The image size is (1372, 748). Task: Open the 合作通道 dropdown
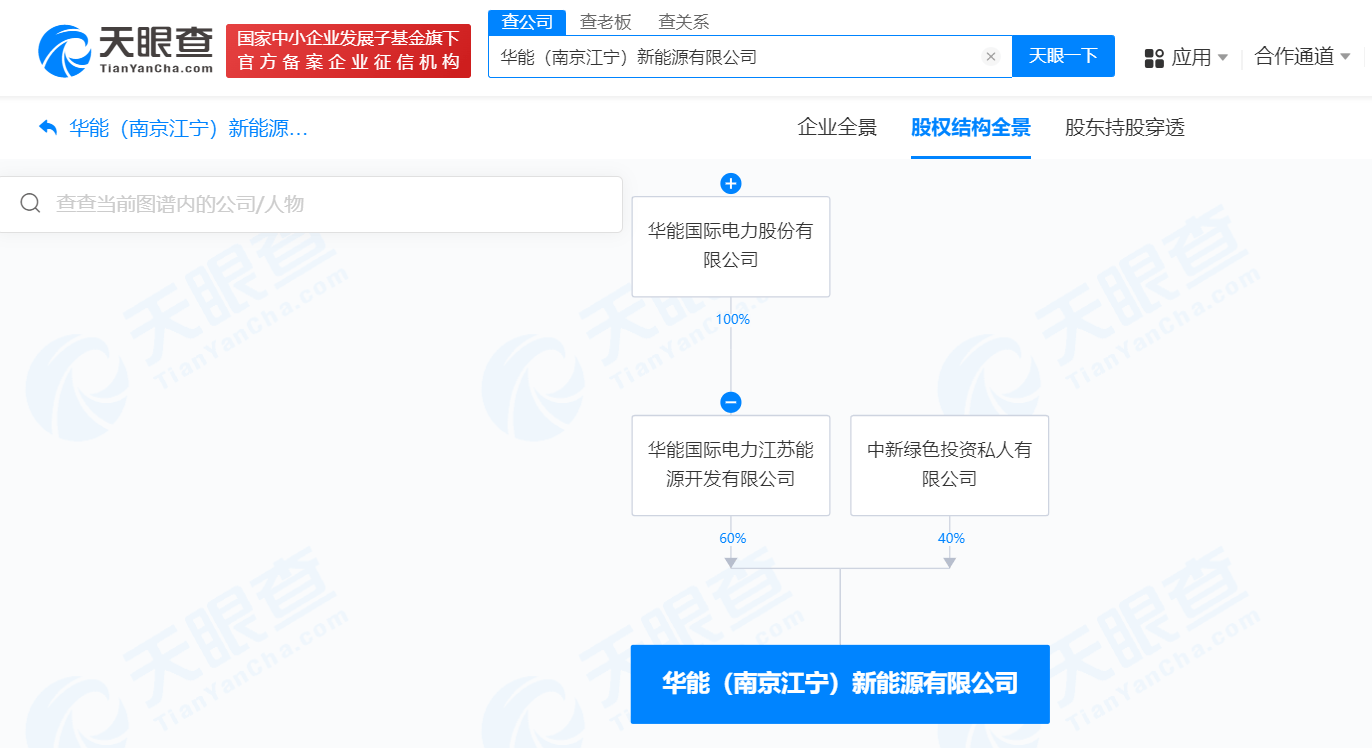pyautogui.click(x=1303, y=57)
